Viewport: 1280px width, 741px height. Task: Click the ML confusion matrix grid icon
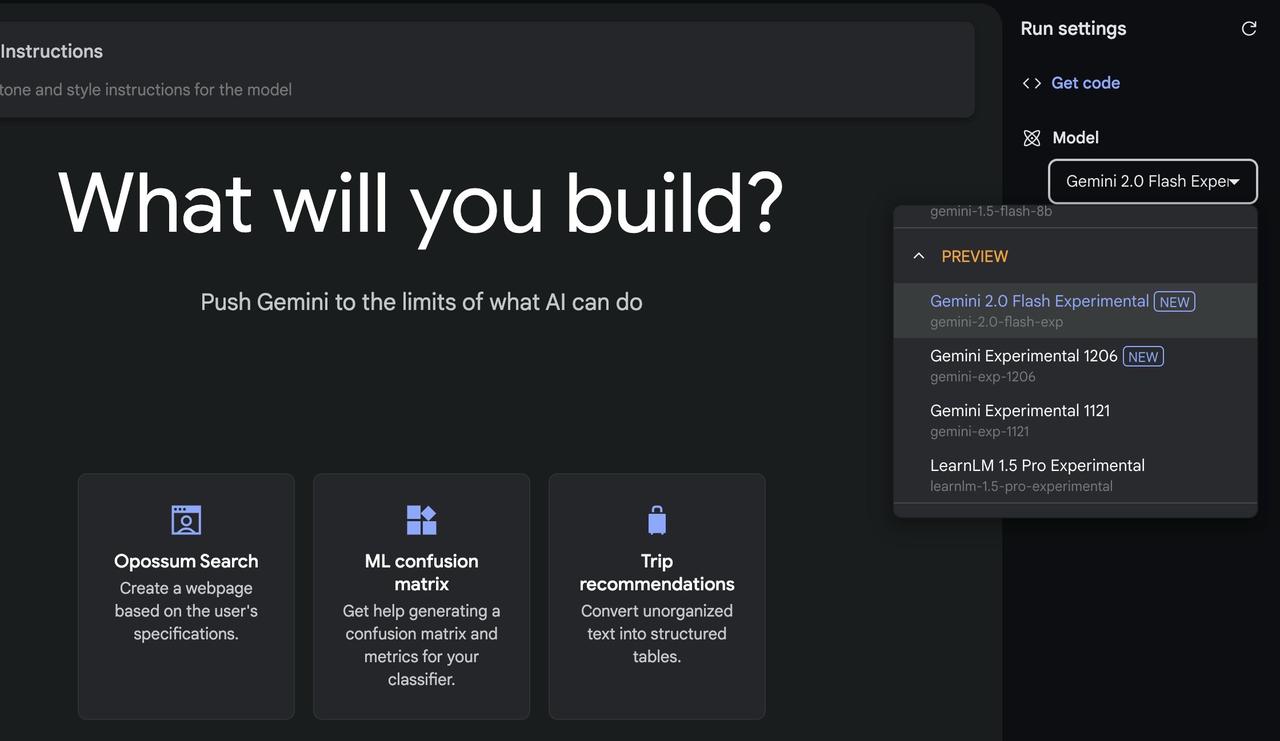pos(421,520)
